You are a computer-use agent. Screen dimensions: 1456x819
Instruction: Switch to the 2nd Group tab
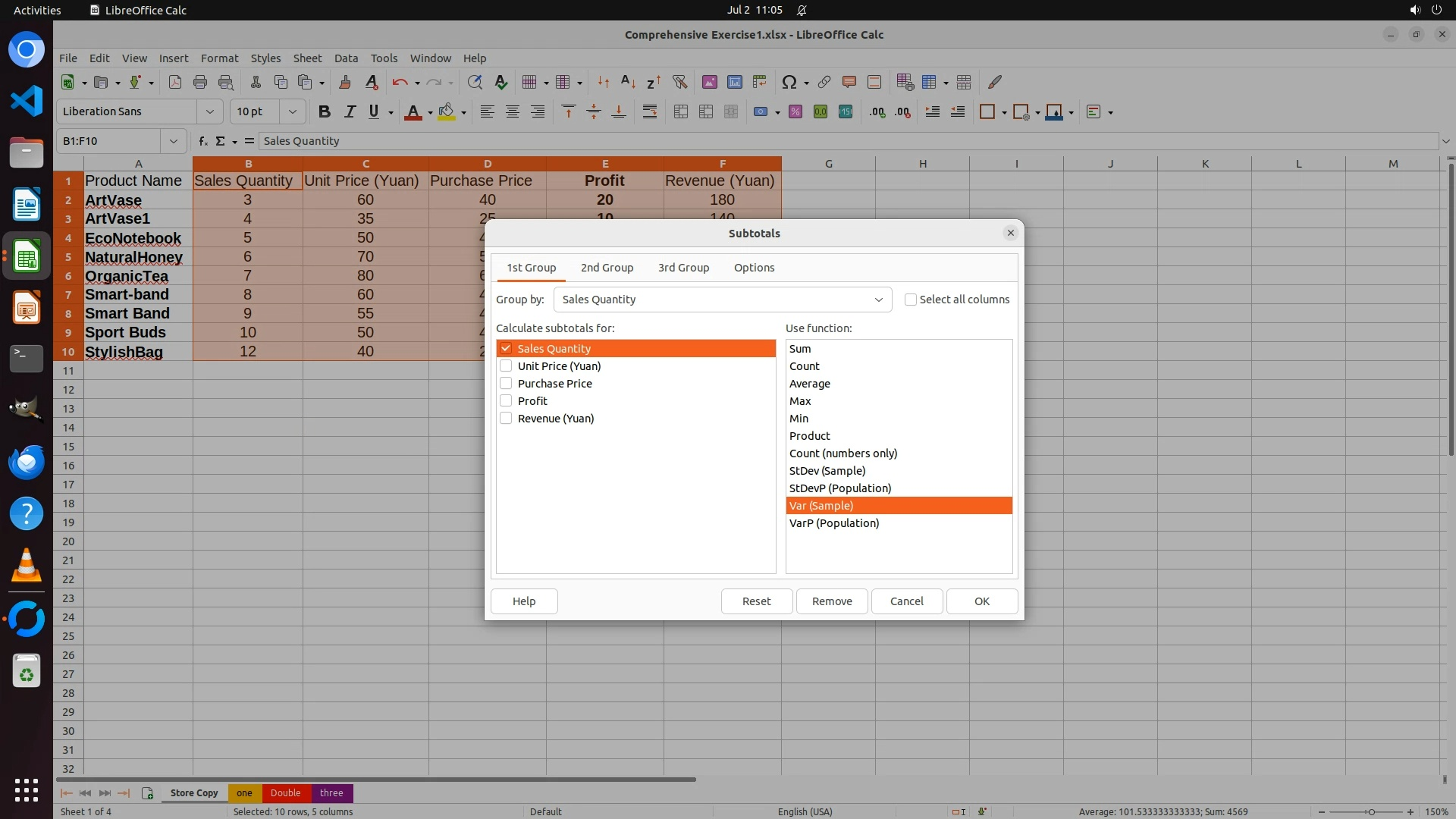(607, 268)
